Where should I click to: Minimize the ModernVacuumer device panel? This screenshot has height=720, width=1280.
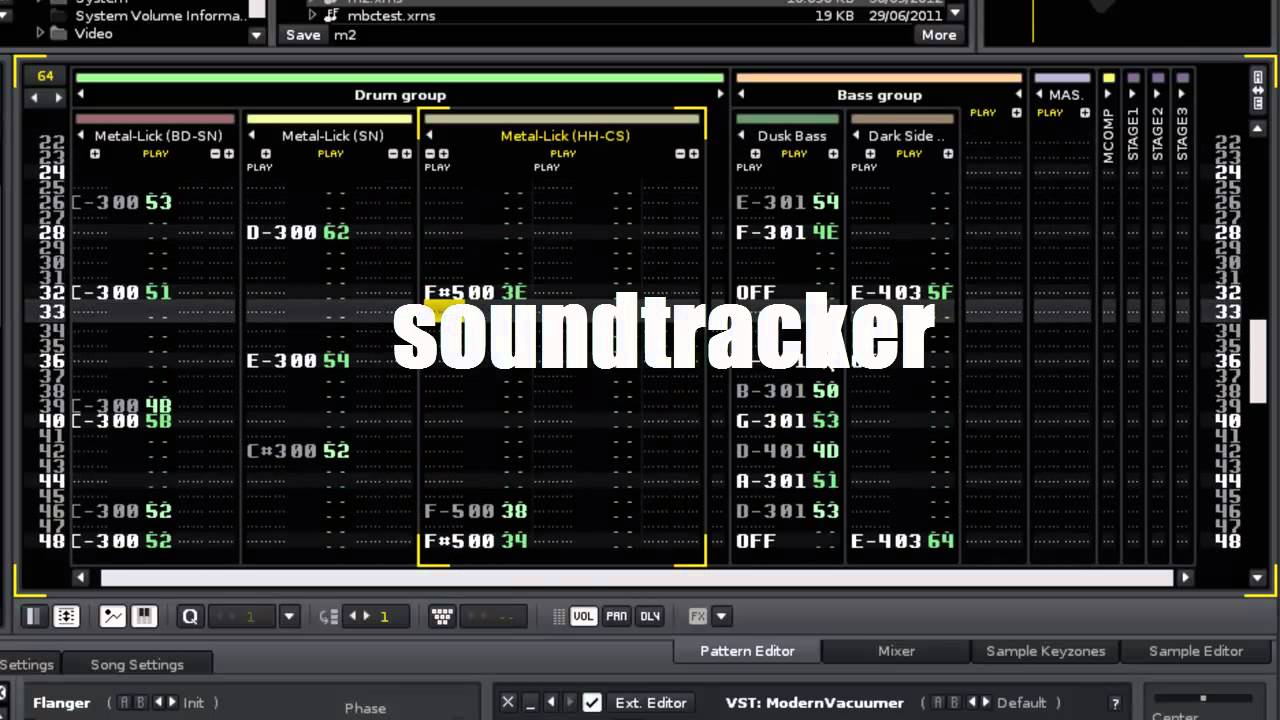pyautogui.click(x=530, y=702)
